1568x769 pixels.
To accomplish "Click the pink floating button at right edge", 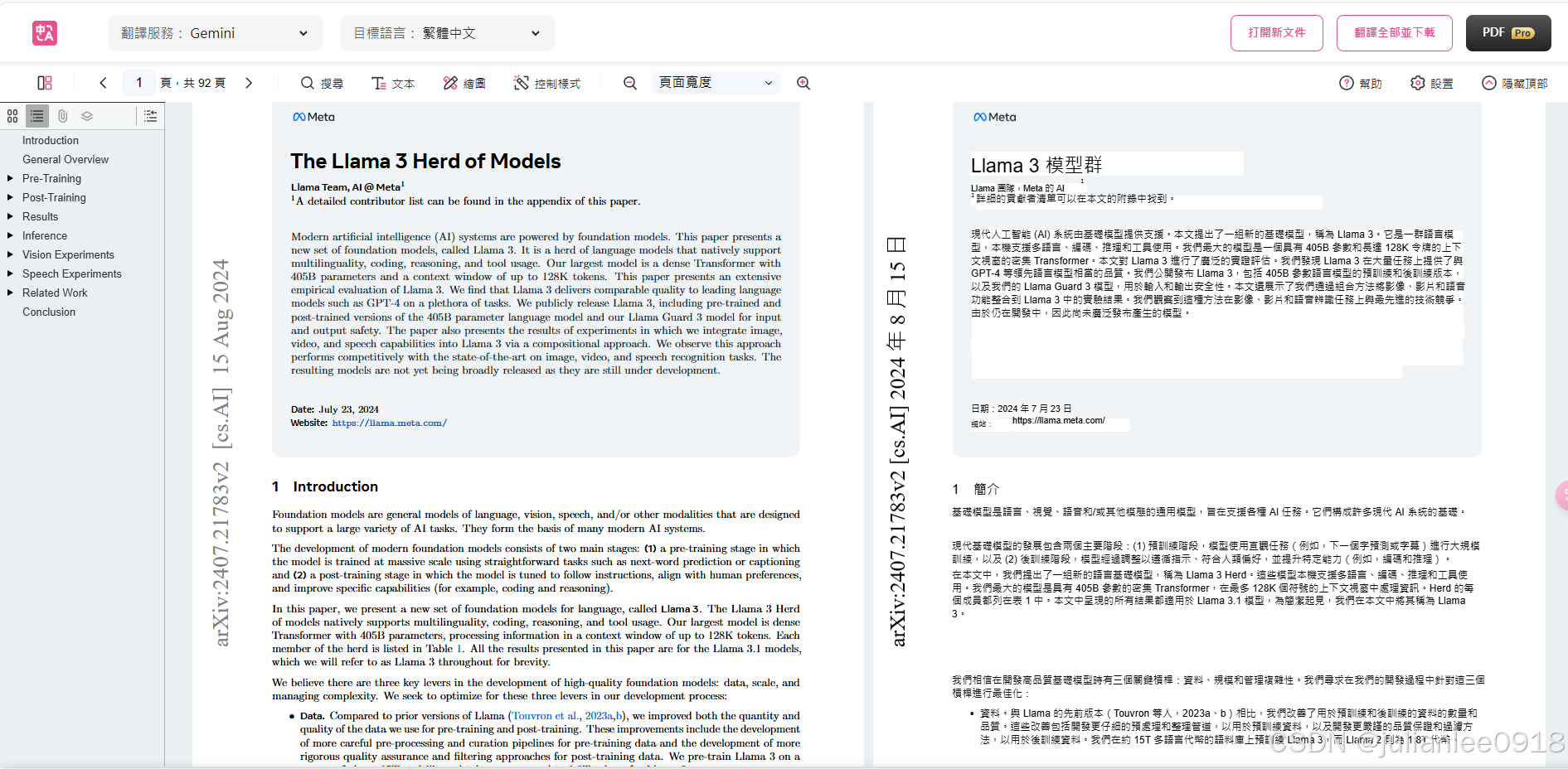I will coord(1561,496).
